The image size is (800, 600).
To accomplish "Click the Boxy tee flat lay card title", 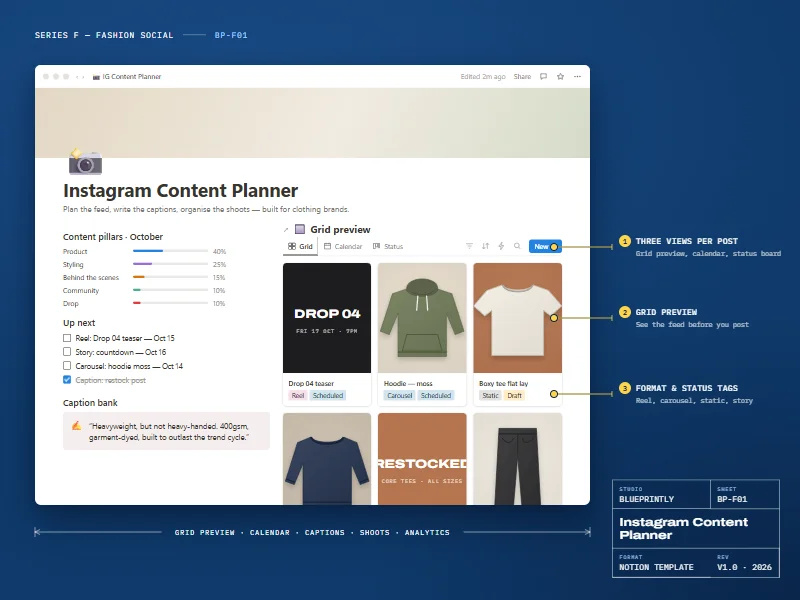I will [504, 384].
